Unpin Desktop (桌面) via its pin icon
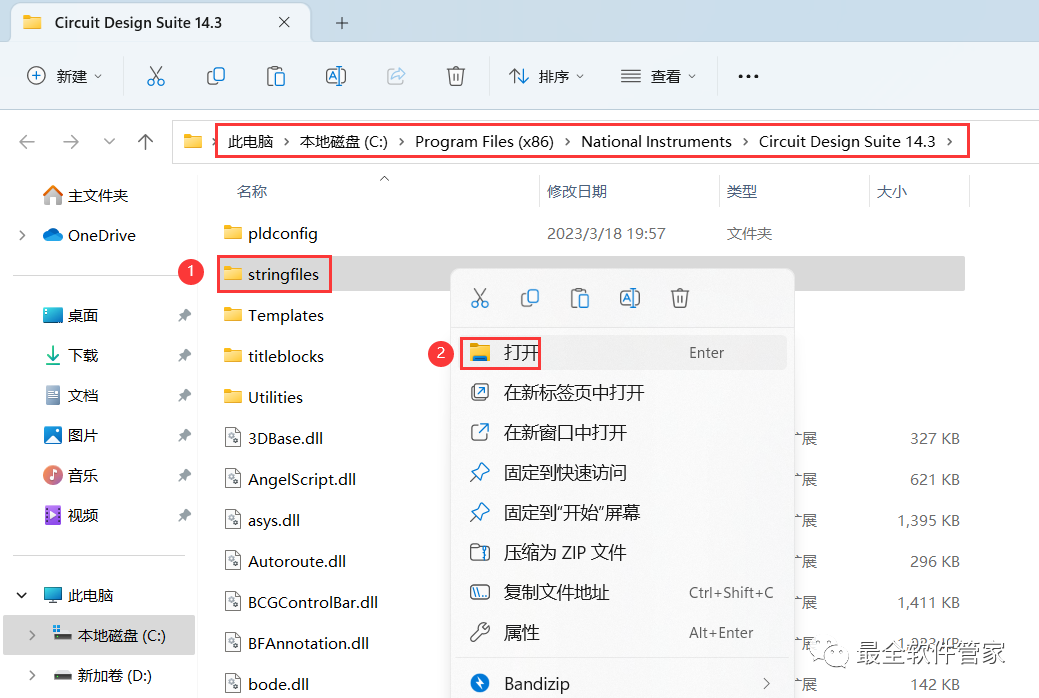1039x698 pixels. pos(184,316)
